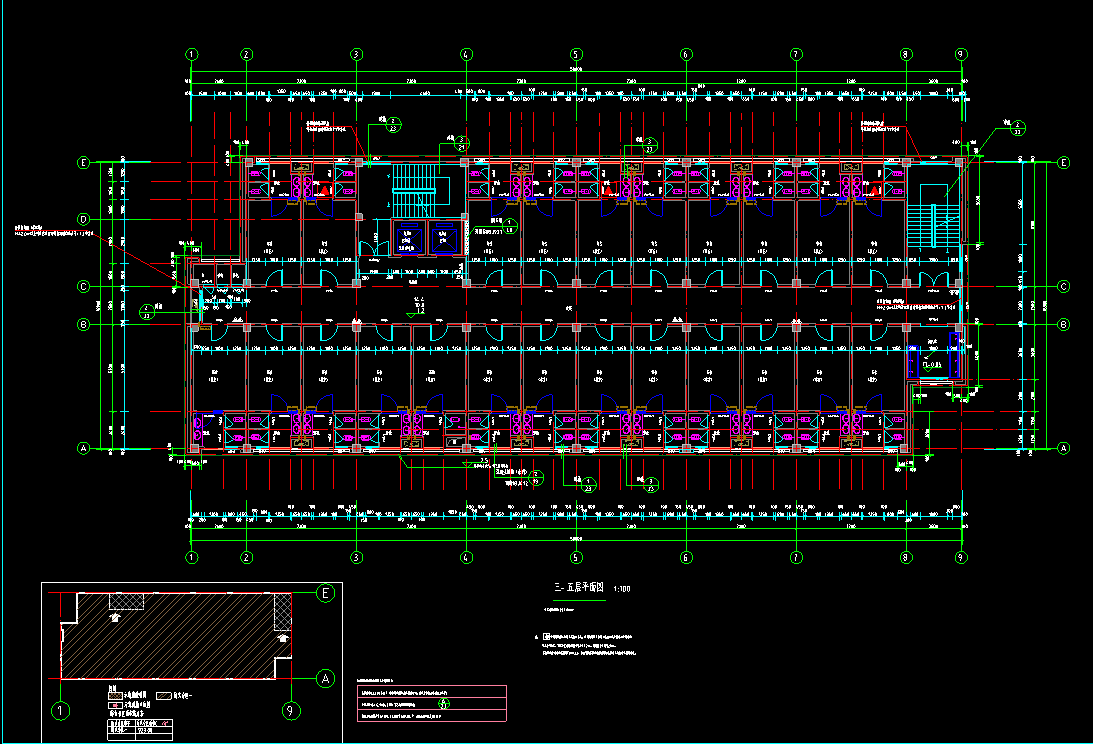Select axis bubble E on left side

(84, 162)
